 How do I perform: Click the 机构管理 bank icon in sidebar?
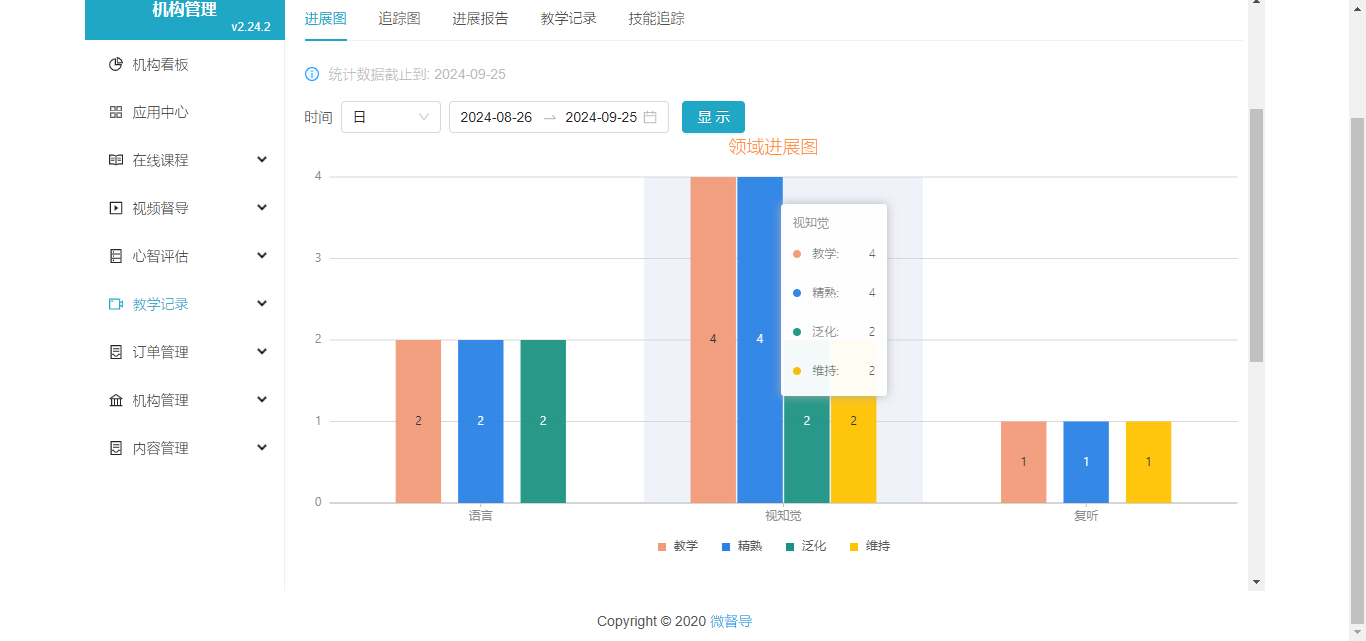(x=115, y=401)
